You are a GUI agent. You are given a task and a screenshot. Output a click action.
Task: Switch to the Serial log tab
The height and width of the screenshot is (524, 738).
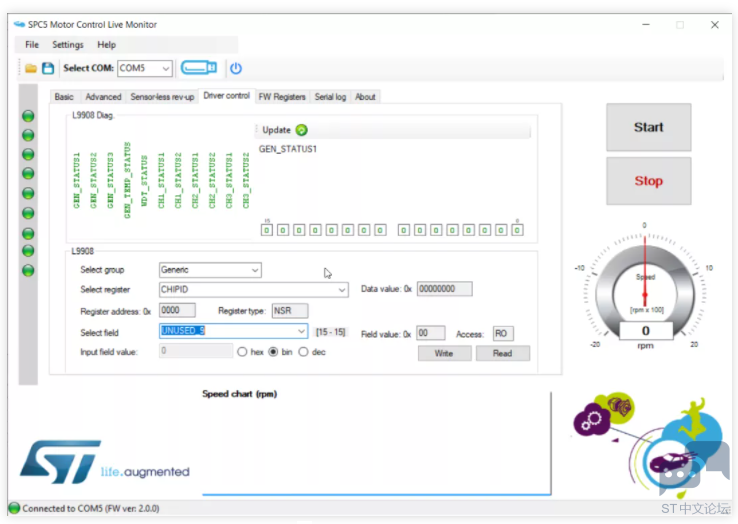330,97
